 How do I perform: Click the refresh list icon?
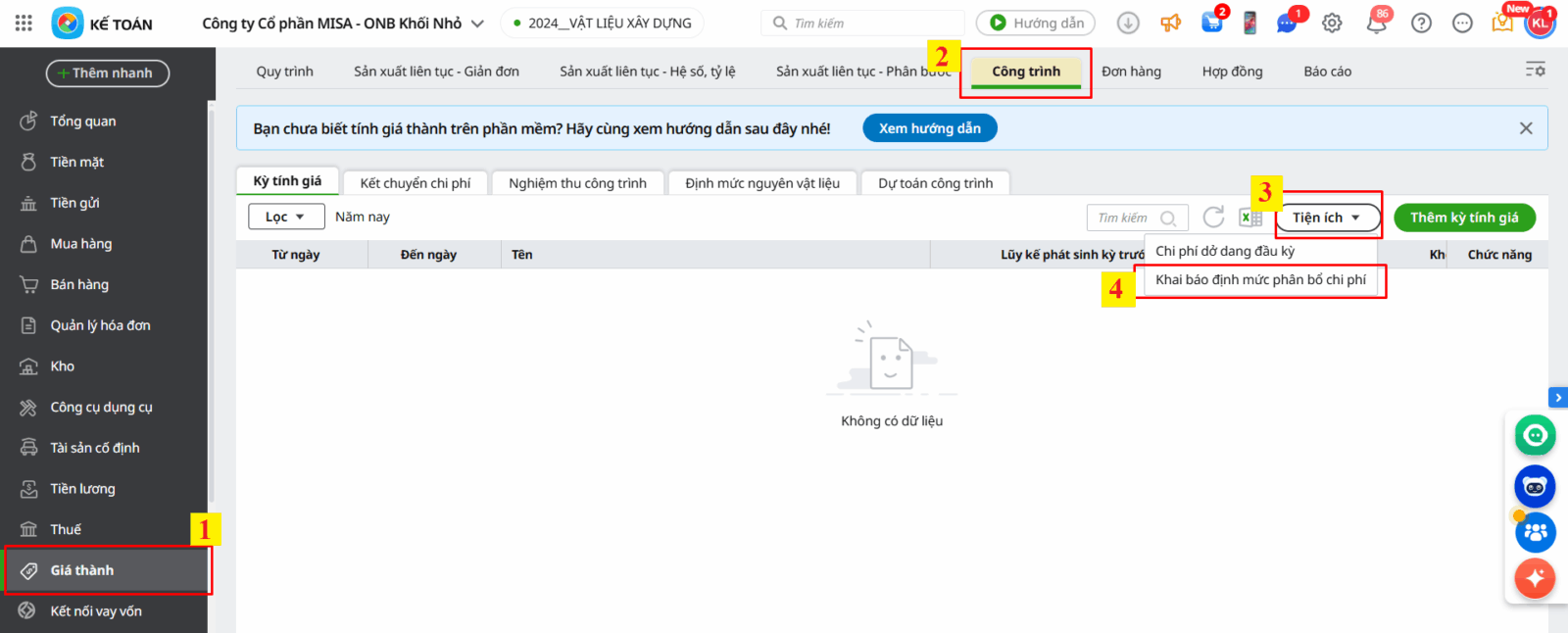click(x=1213, y=217)
